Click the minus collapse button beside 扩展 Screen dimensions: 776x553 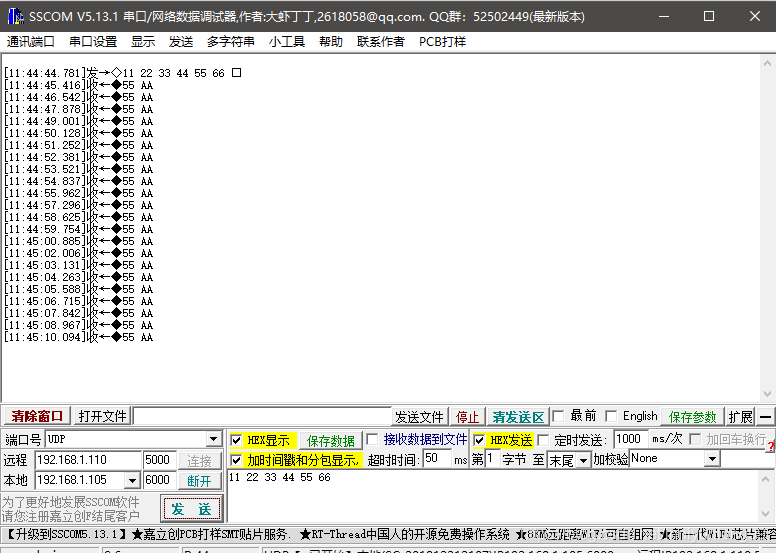pos(765,417)
